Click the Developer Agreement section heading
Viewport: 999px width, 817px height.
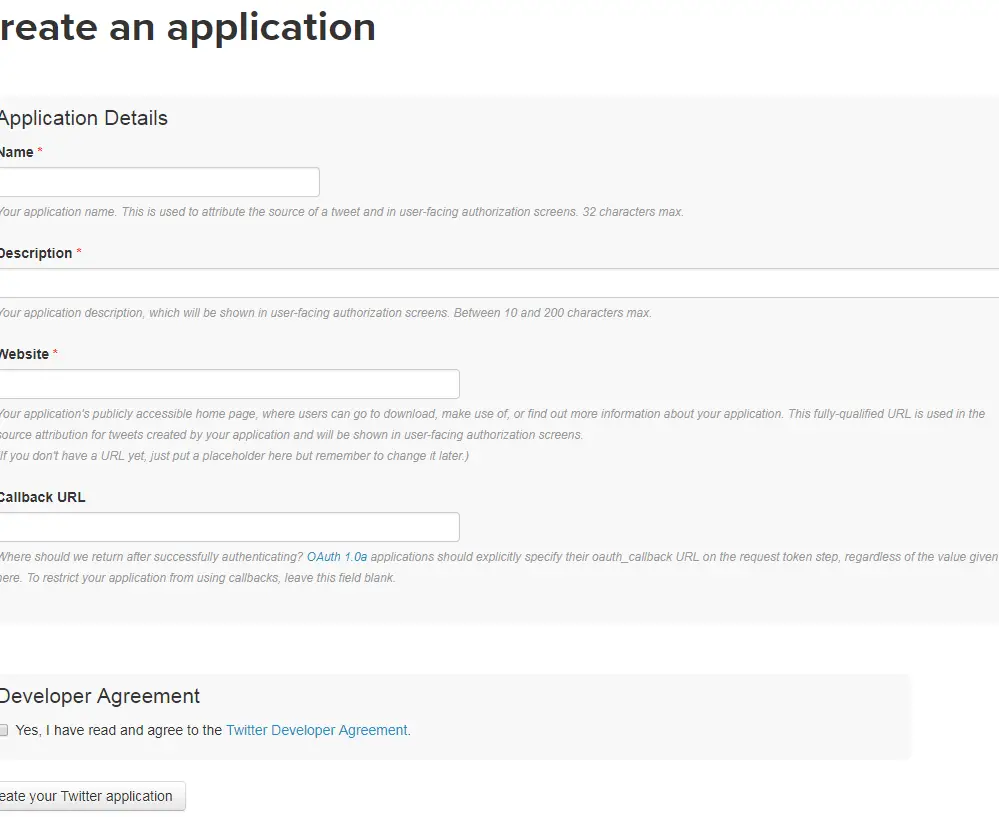[x=99, y=696]
